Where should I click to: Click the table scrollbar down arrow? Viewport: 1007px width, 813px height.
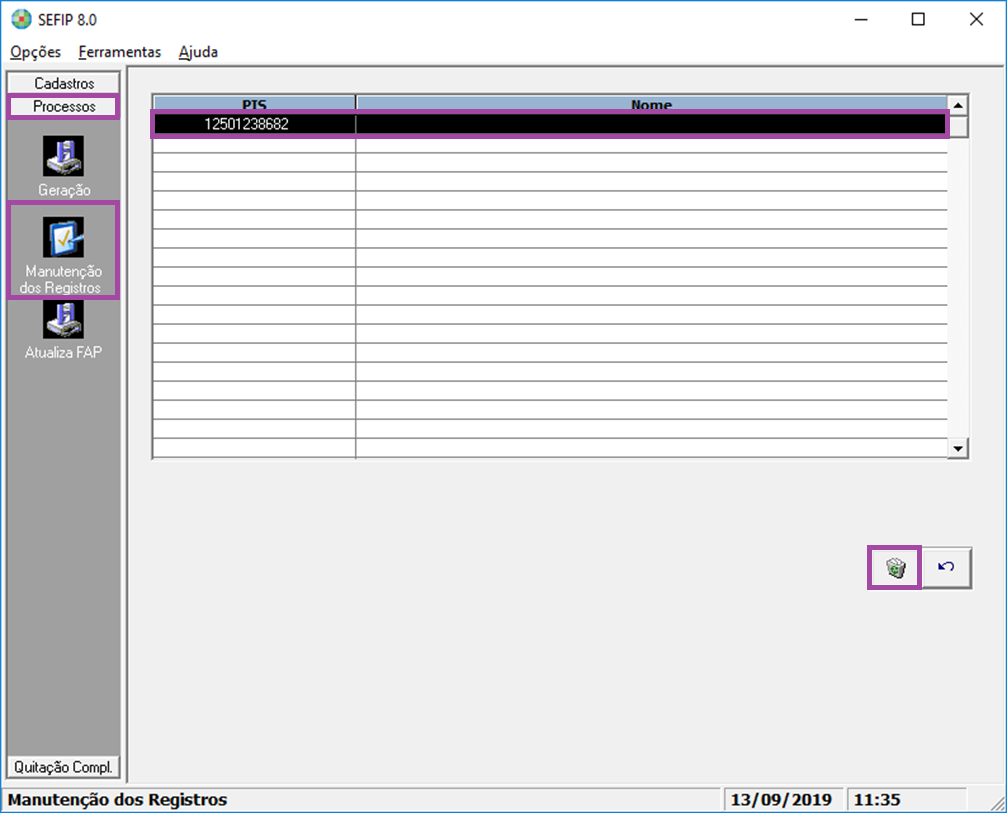point(958,448)
